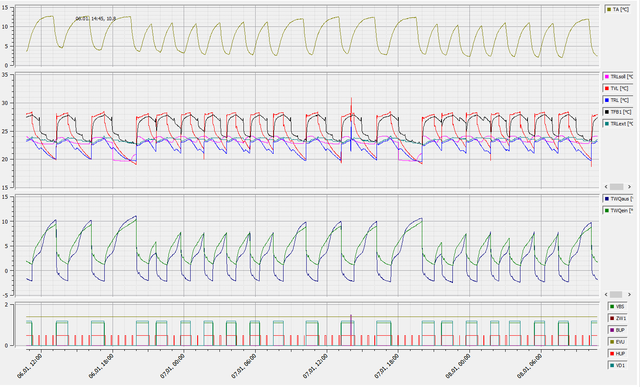Click the data tooltip '06.01, 14:45, 10.8'
The width and height of the screenshot is (640, 387).
point(96,18)
